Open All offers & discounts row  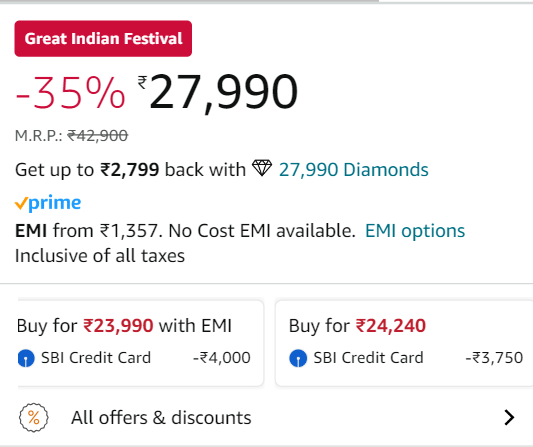[266, 417]
